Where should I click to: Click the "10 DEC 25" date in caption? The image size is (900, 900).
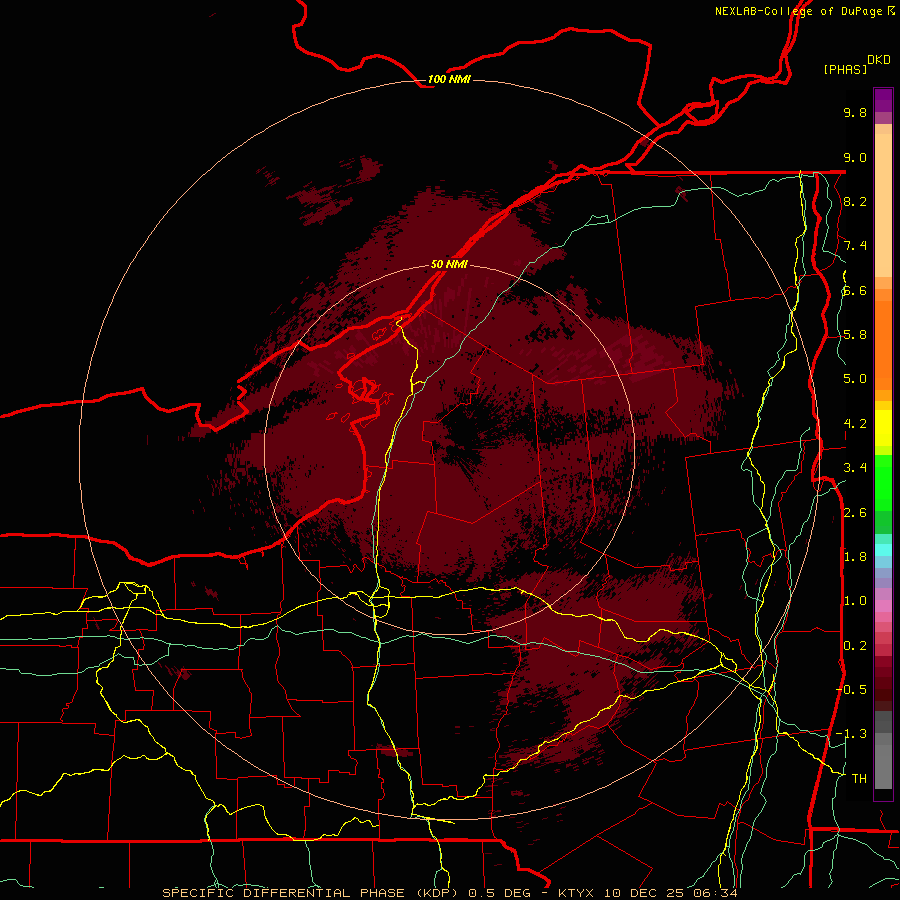tap(645, 893)
